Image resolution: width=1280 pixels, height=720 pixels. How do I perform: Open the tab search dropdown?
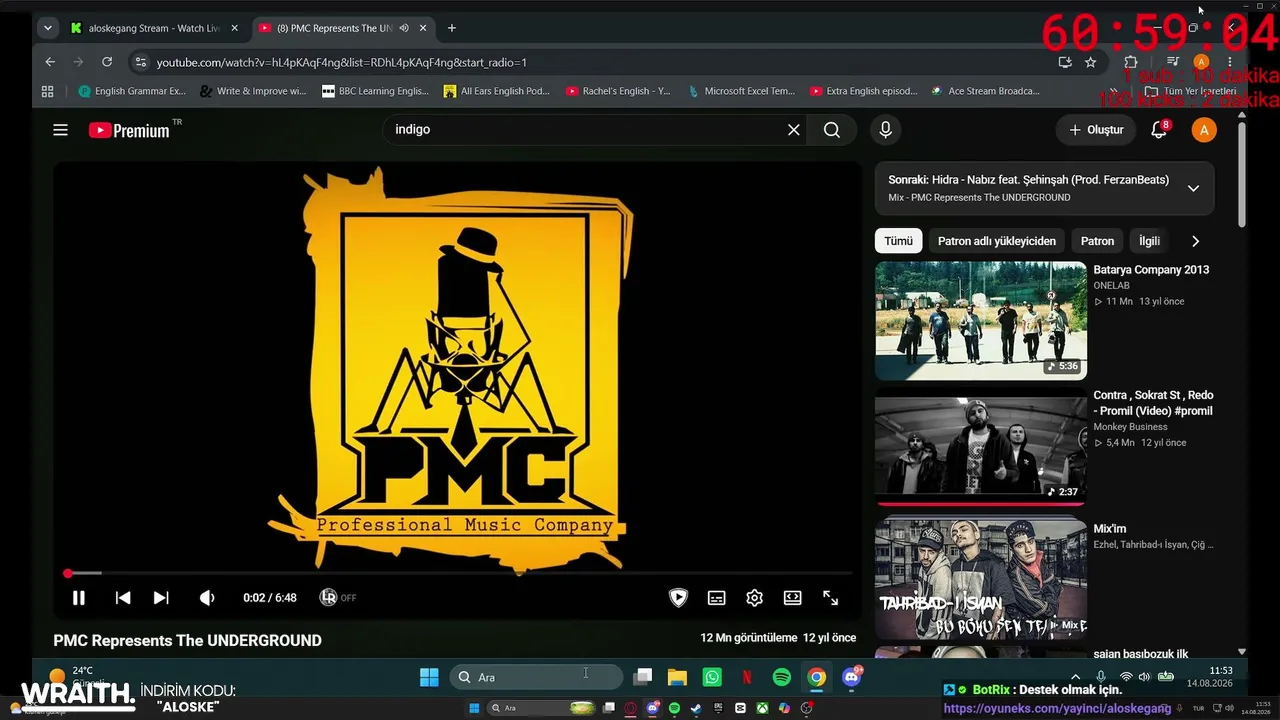[47, 28]
